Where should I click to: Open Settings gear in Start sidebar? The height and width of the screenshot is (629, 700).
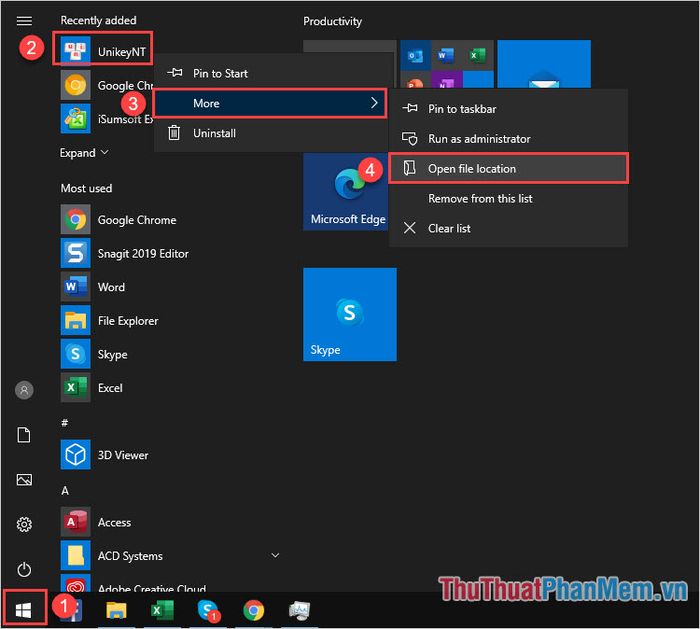25,524
